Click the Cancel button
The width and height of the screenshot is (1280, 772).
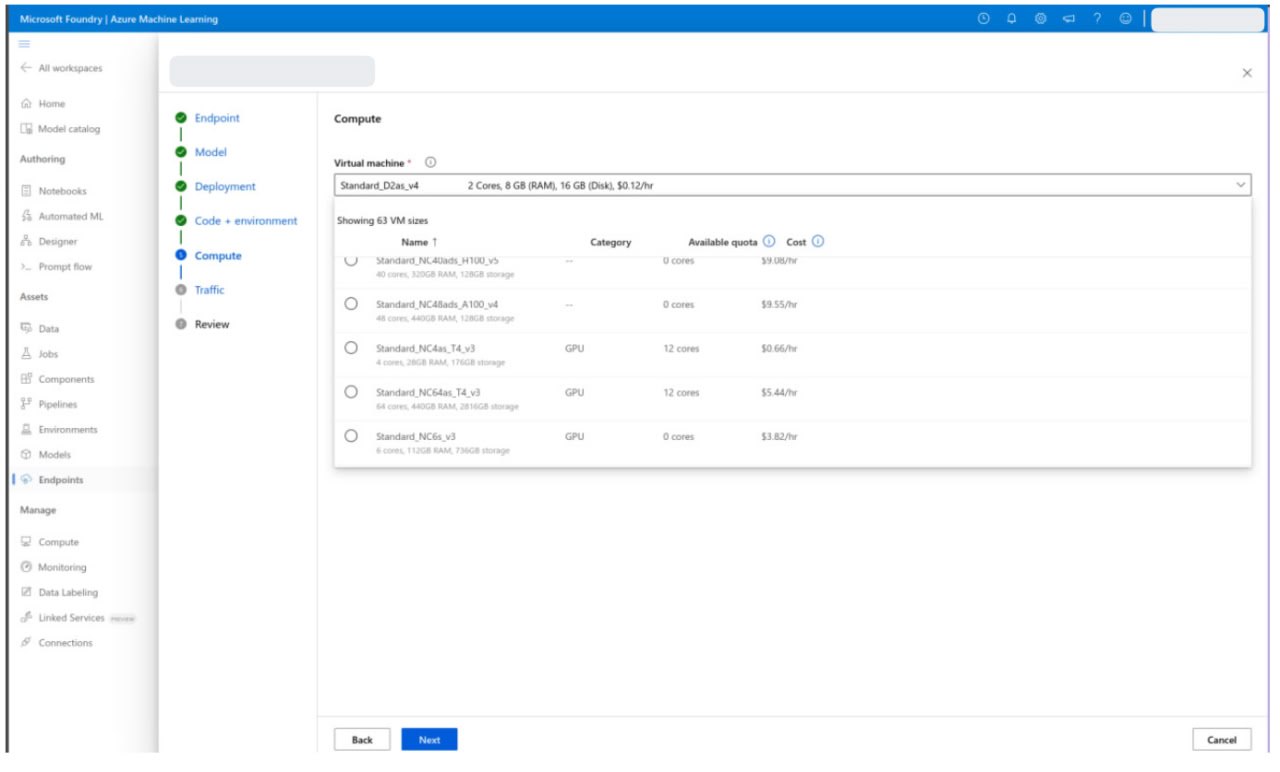pyautogui.click(x=1222, y=740)
